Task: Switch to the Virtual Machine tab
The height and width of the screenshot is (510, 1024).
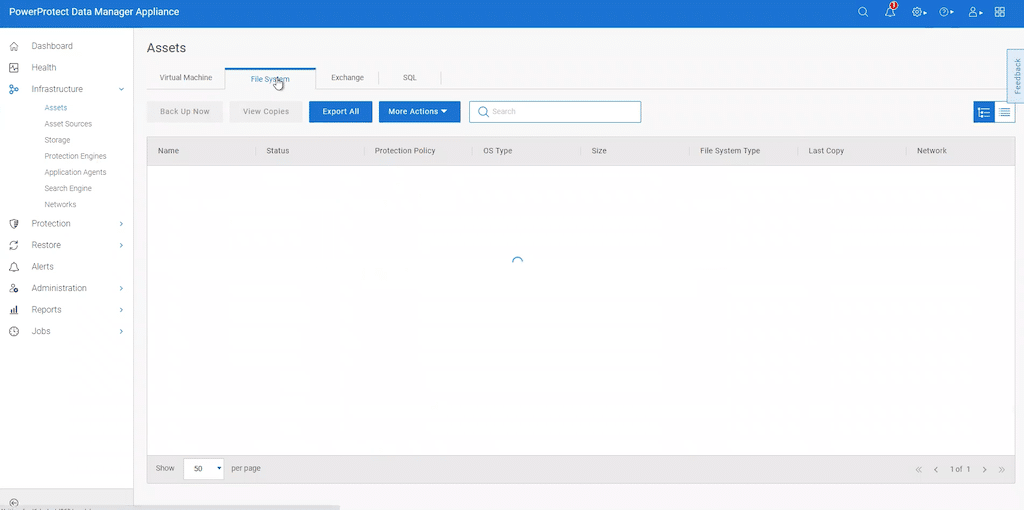Action: click(185, 78)
